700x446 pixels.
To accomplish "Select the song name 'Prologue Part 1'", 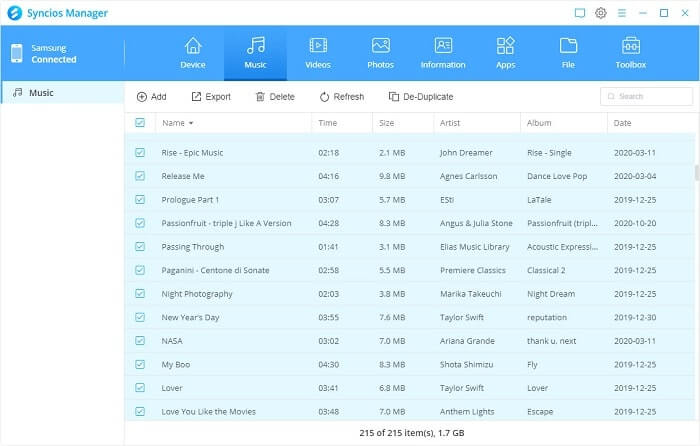I will (x=190, y=200).
